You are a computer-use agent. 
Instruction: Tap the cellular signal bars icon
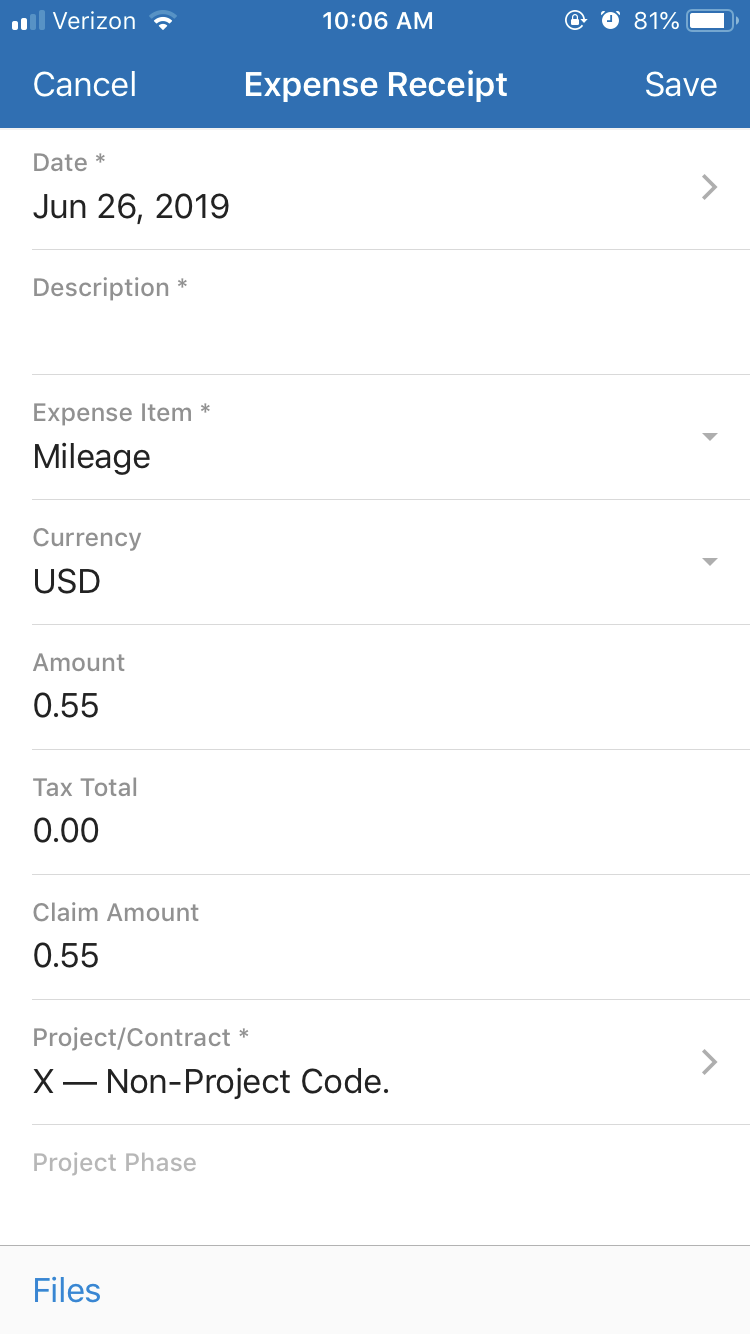tap(29, 21)
